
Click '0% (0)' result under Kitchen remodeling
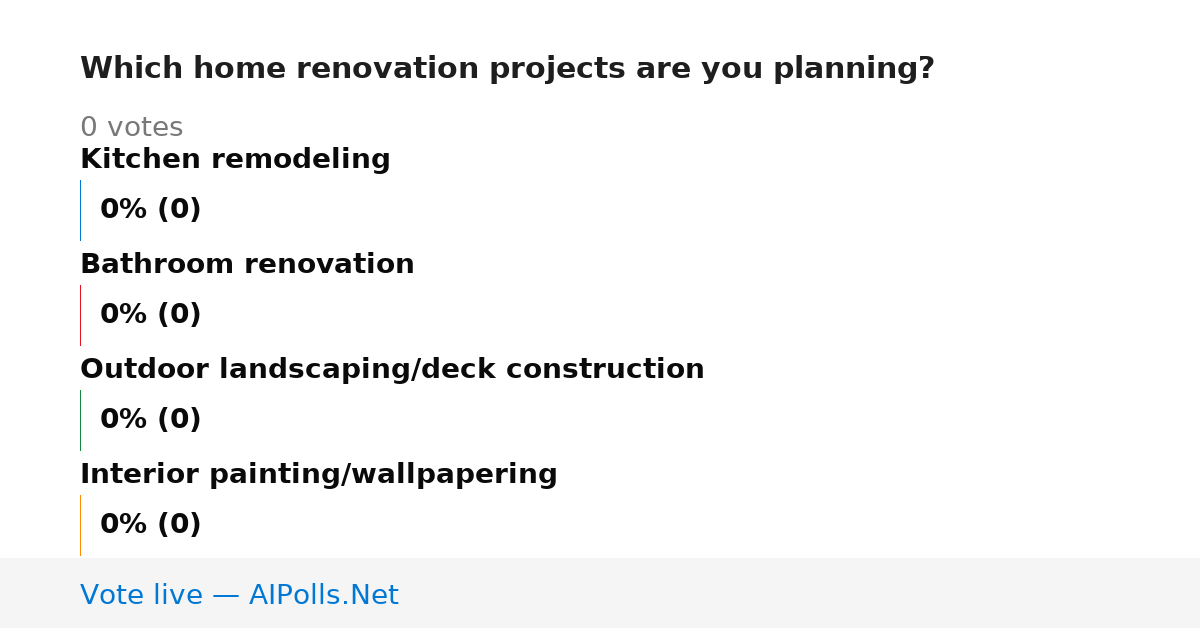(151, 210)
